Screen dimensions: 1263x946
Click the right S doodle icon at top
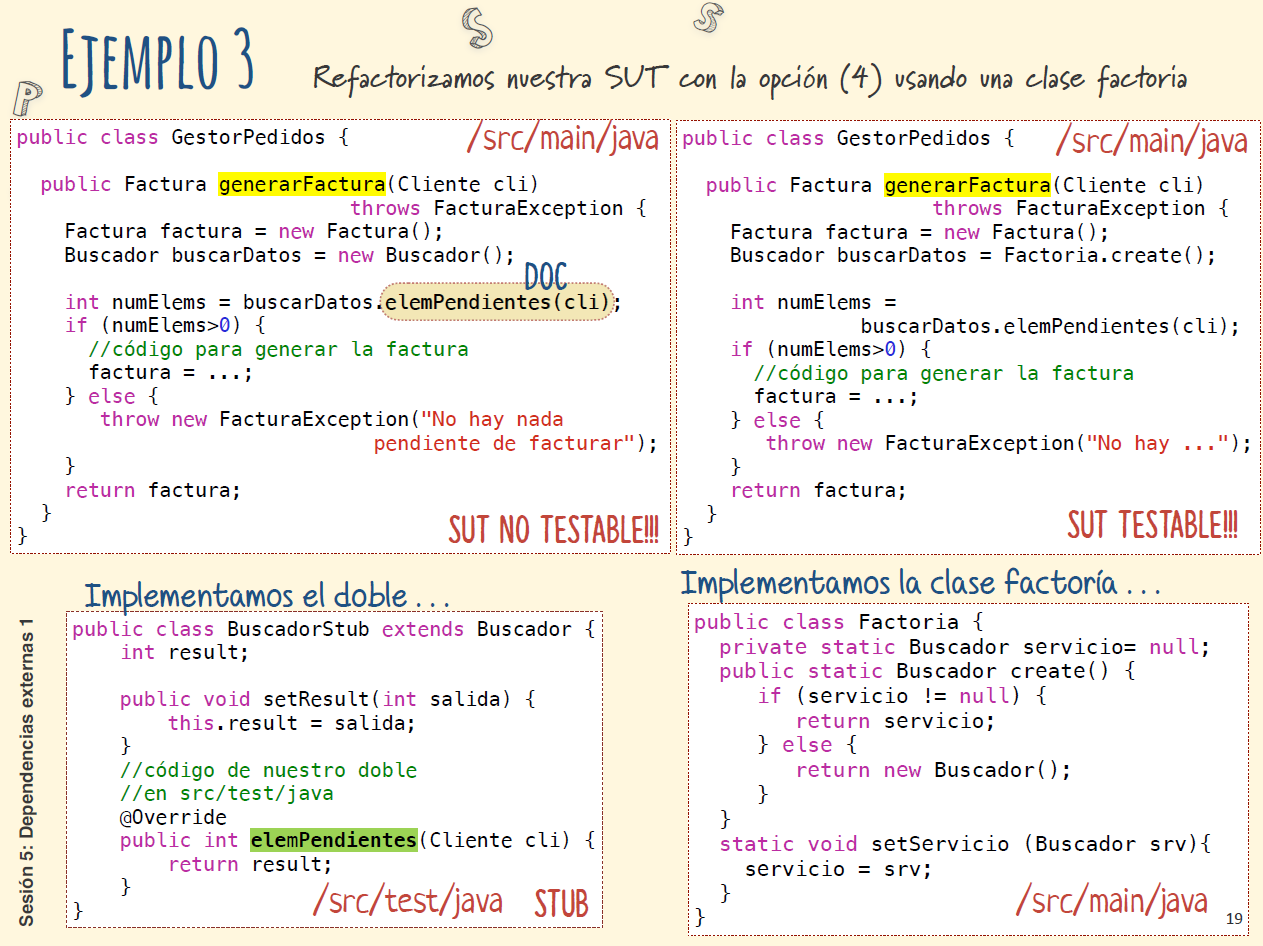pos(708,16)
